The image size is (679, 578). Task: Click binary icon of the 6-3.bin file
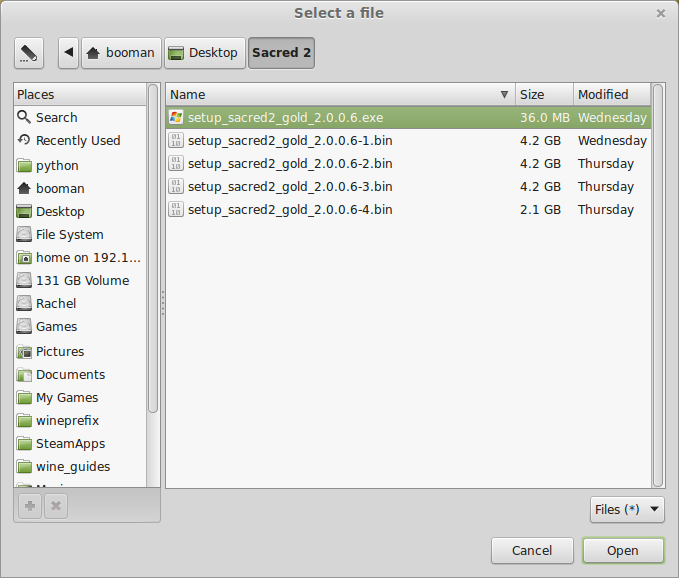coord(176,186)
